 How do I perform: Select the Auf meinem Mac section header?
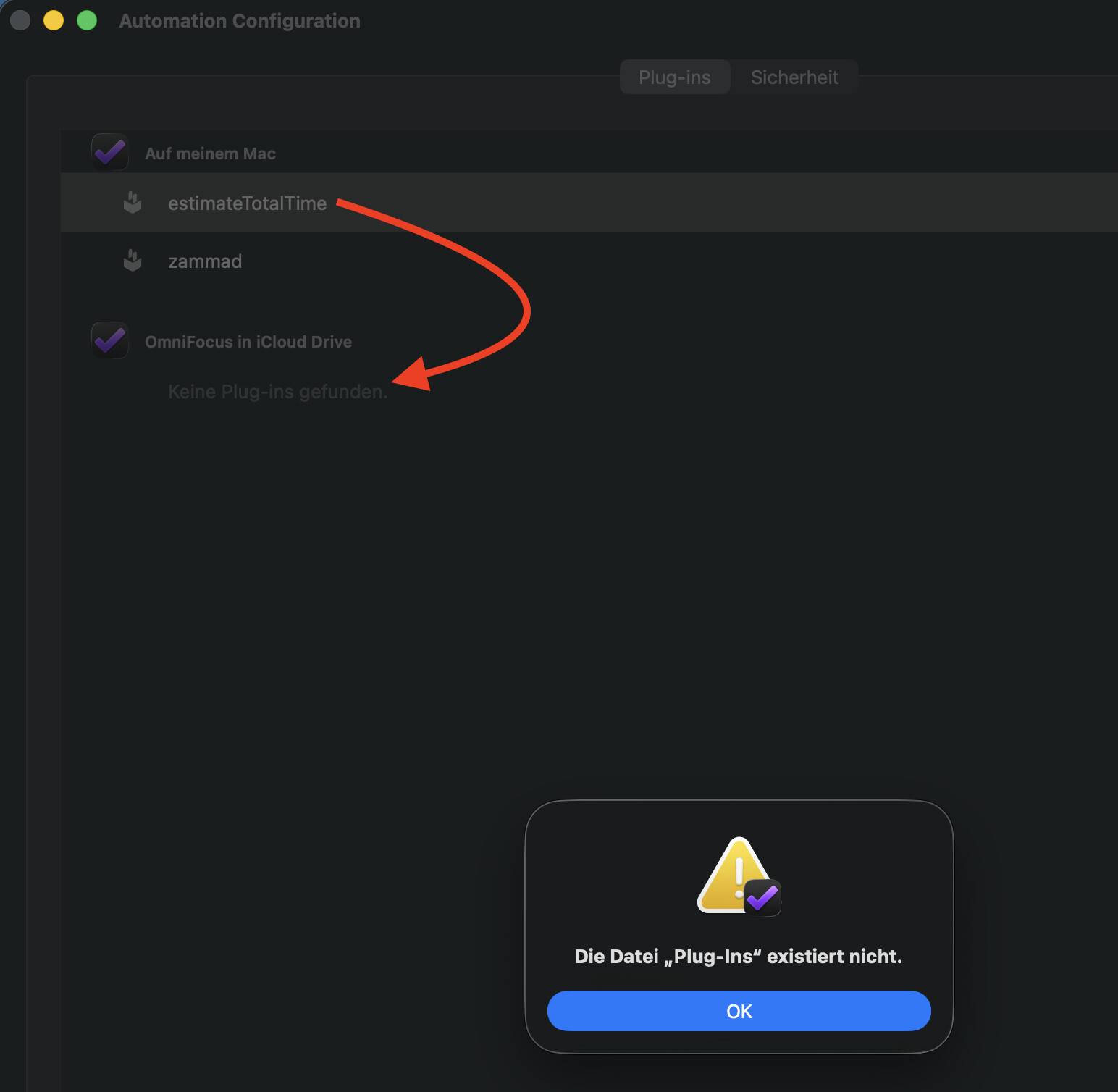(210, 154)
